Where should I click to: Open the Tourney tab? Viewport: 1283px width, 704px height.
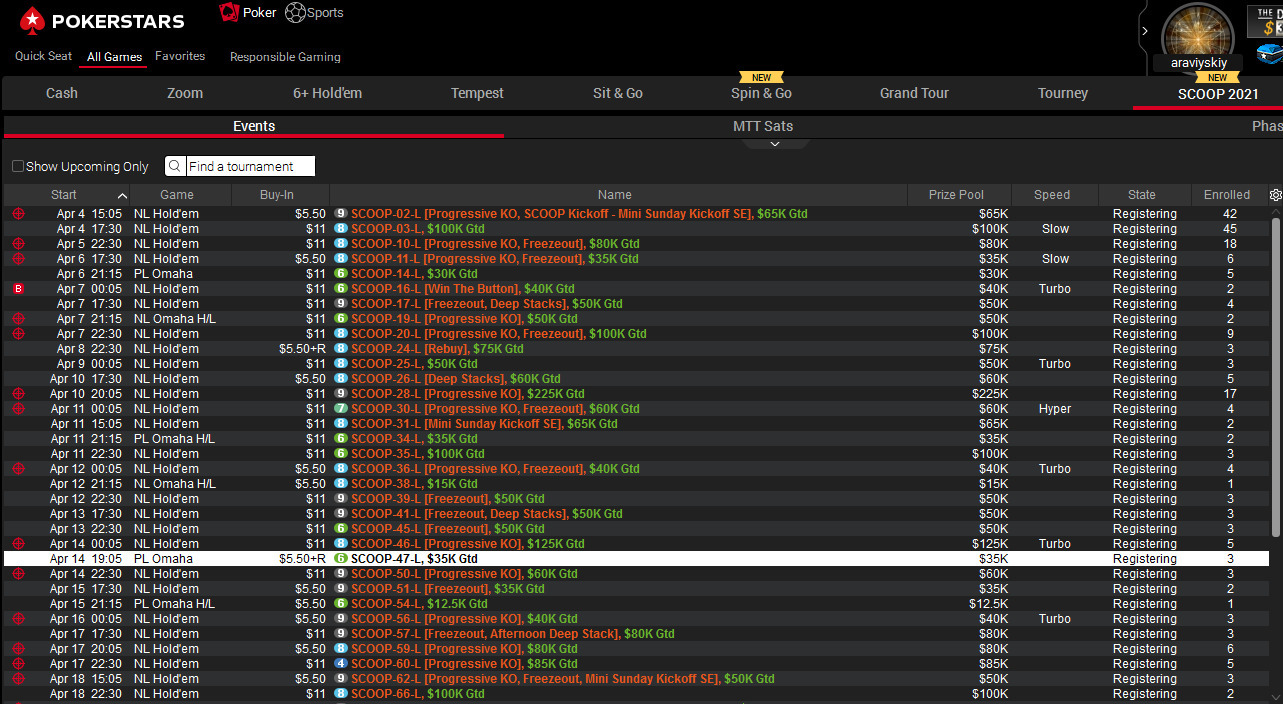tap(1063, 93)
